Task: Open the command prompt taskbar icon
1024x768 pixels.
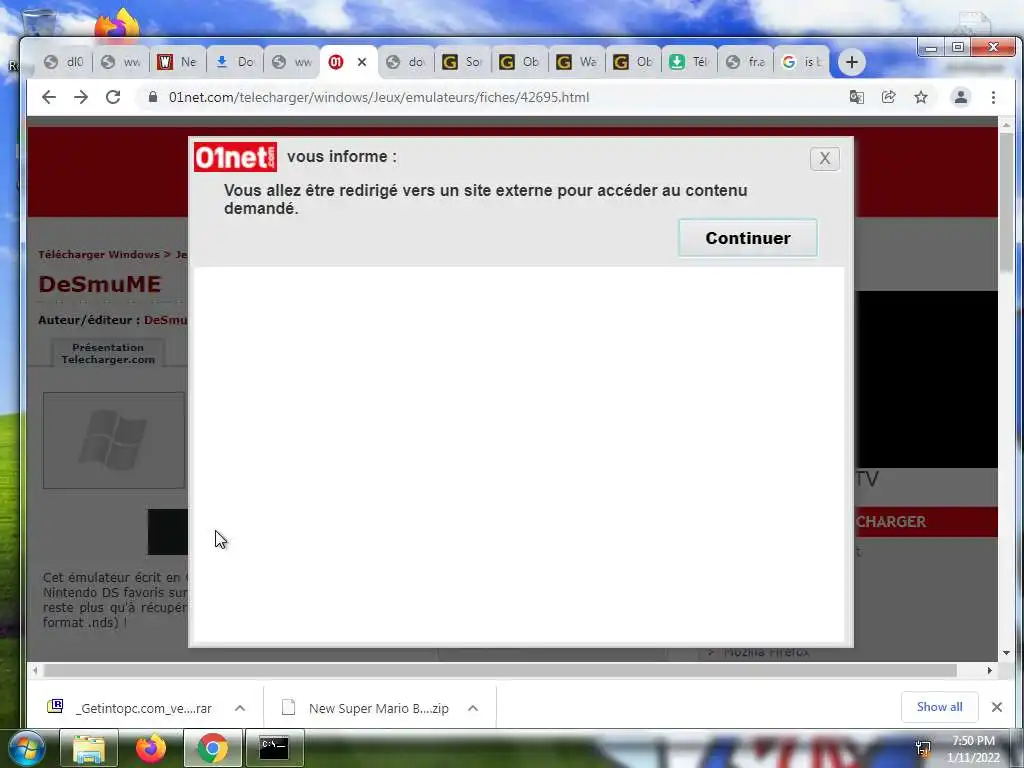Action: click(274, 748)
